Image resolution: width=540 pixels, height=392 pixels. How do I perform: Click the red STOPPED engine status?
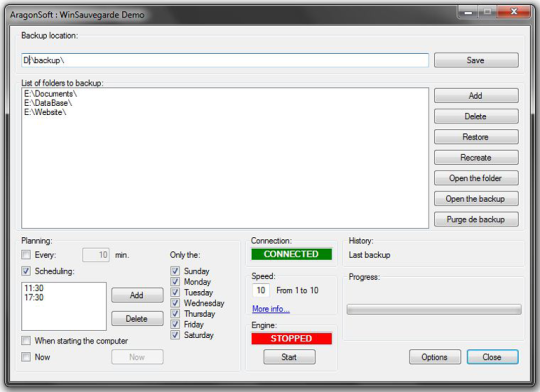(x=291, y=339)
